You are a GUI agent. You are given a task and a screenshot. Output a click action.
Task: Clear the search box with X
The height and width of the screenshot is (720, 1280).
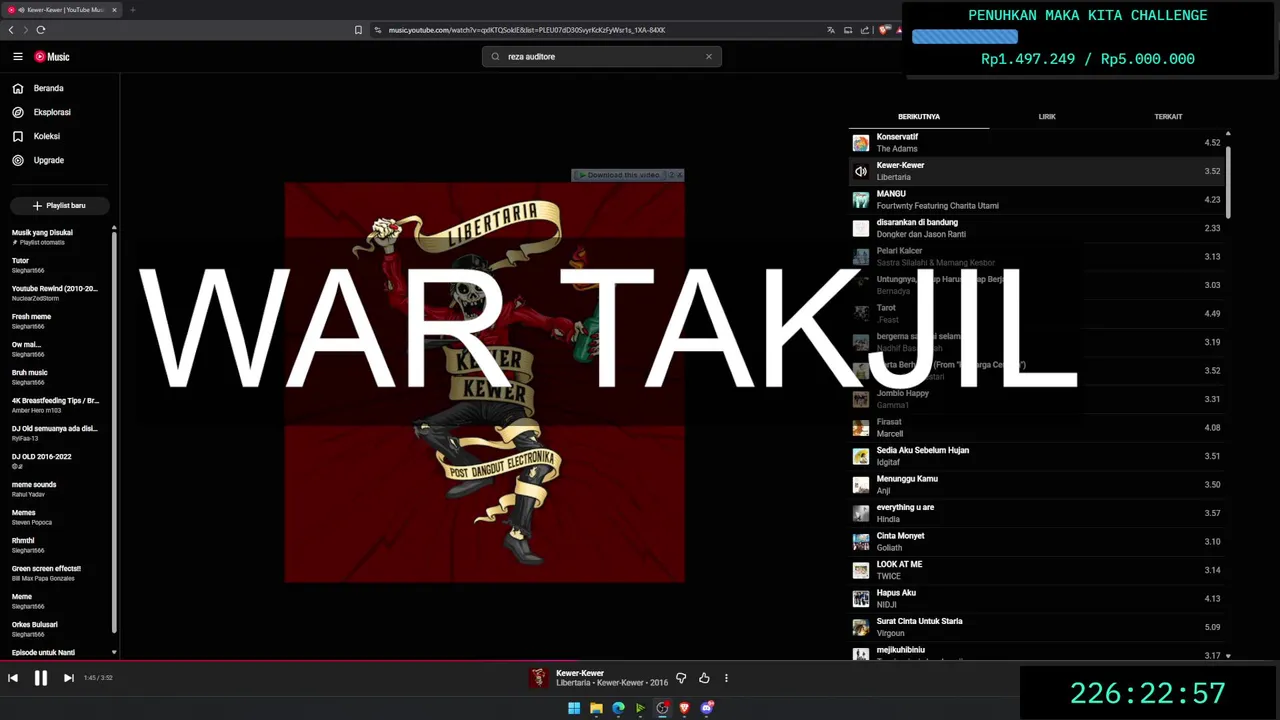point(709,57)
